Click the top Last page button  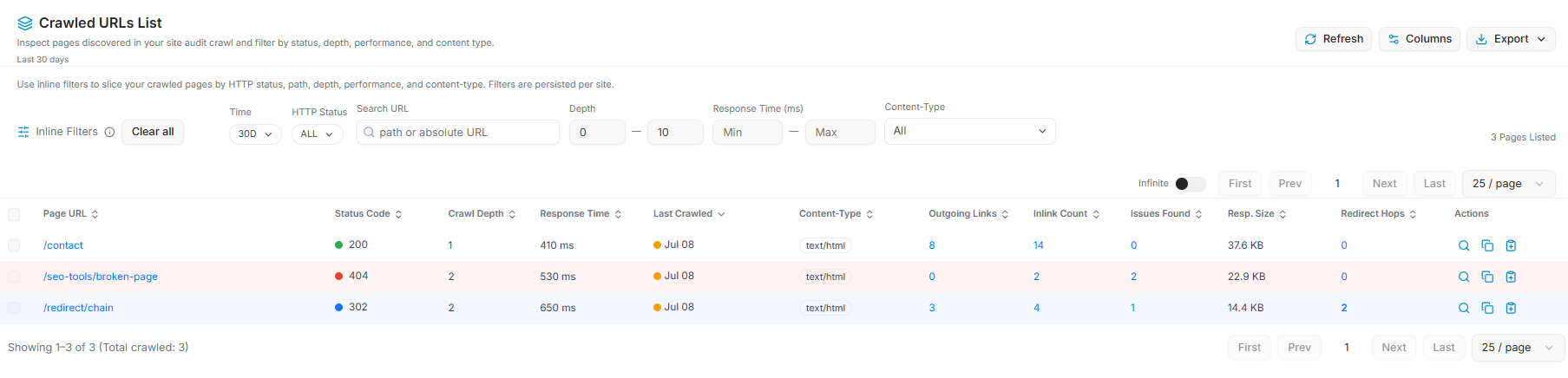click(x=1434, y=184)
